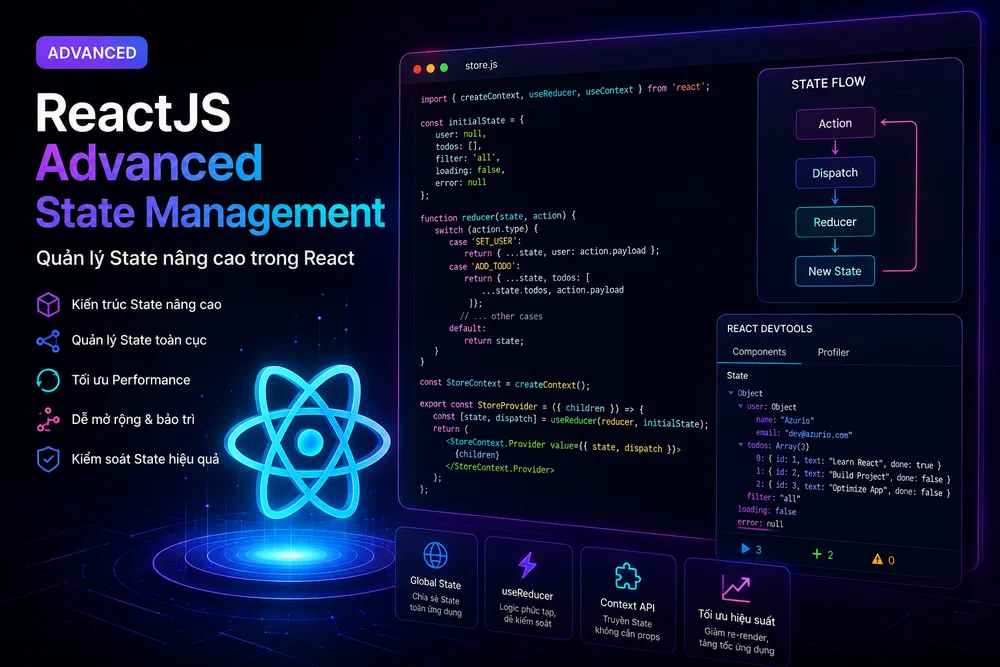Click the share-nodes icon beside Quản lý State
Image resolution: width=1000 pixels, height=667 pixels.
coord(48,341)
